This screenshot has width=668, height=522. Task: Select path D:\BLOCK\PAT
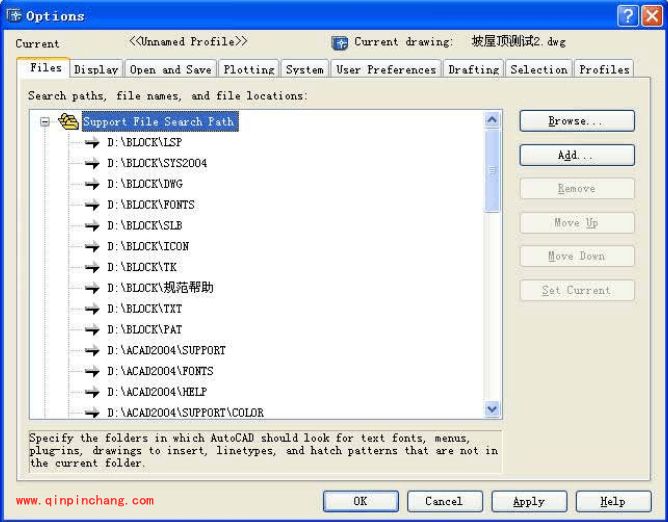pyautogui.click(x=145, y=330)
